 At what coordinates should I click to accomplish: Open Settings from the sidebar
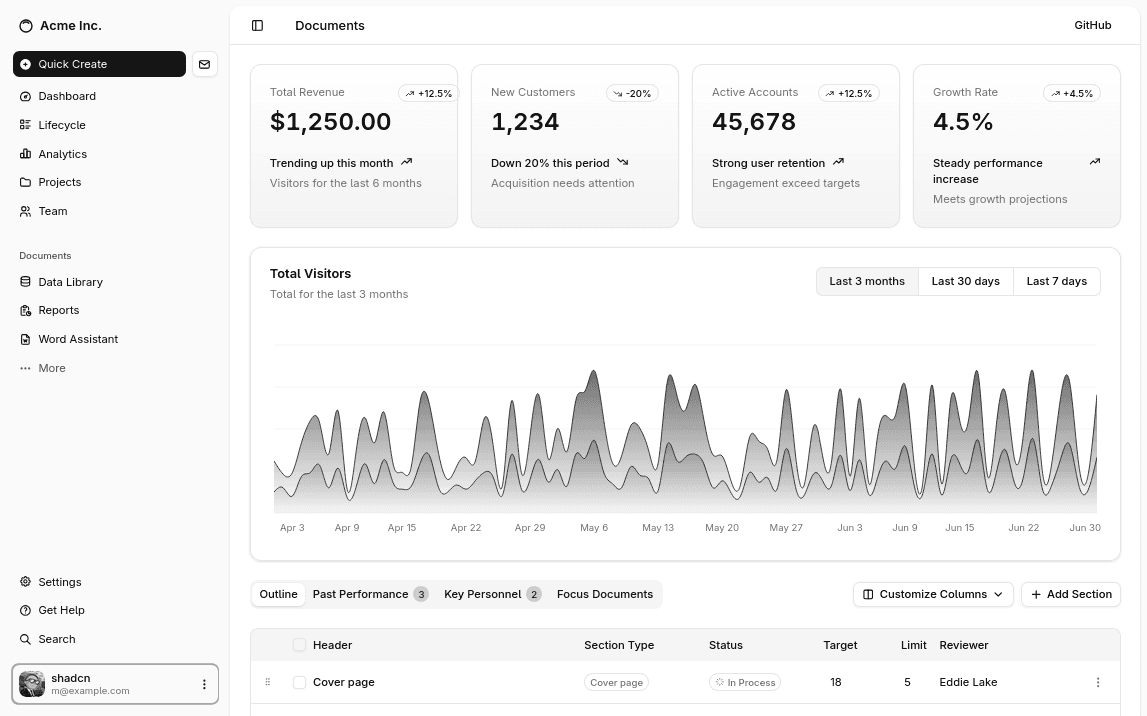point(59,582)
